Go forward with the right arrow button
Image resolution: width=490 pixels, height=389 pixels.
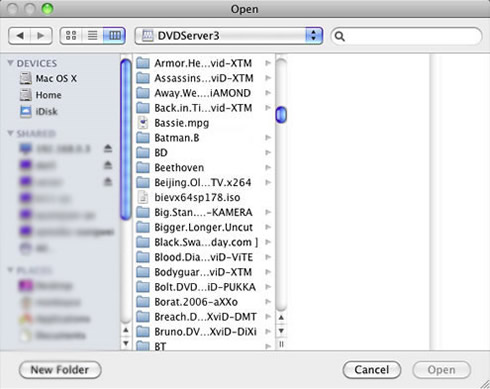tap(41, 36)
